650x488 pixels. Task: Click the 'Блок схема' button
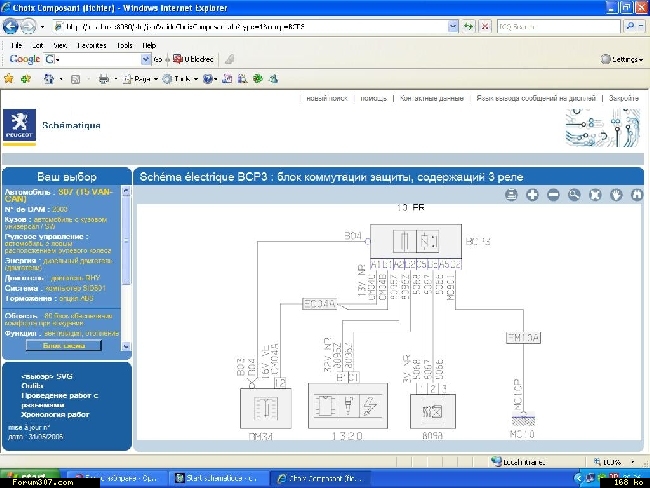(x=64, y=345)
